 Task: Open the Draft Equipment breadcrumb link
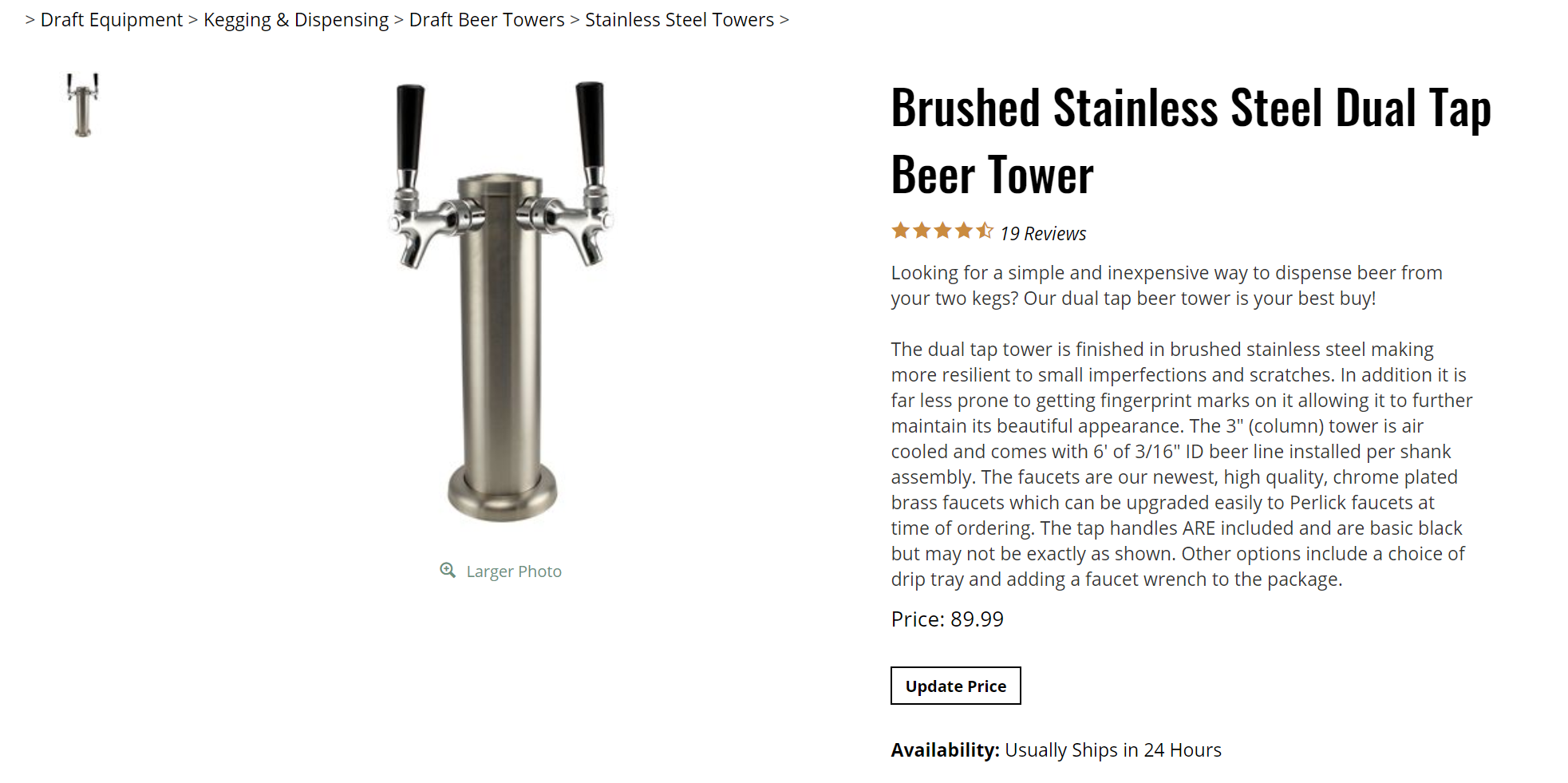tap(112, 20)
